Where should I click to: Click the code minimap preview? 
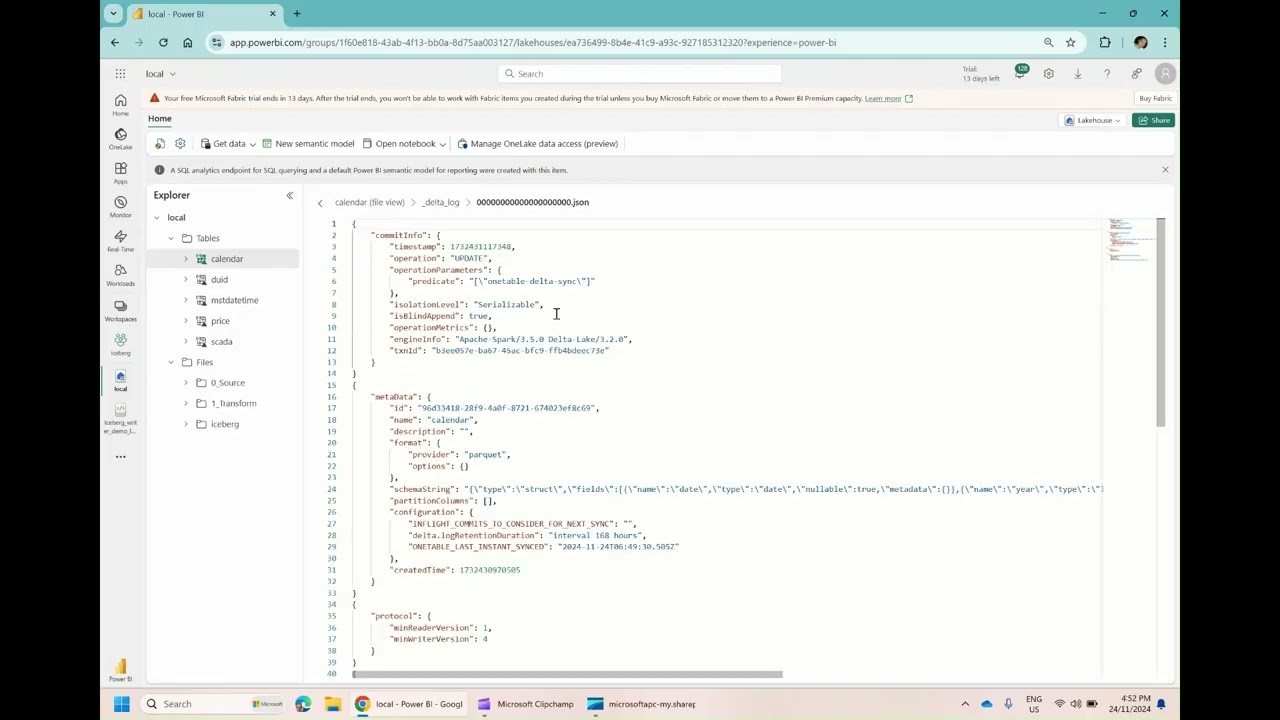pos(1129,241)
